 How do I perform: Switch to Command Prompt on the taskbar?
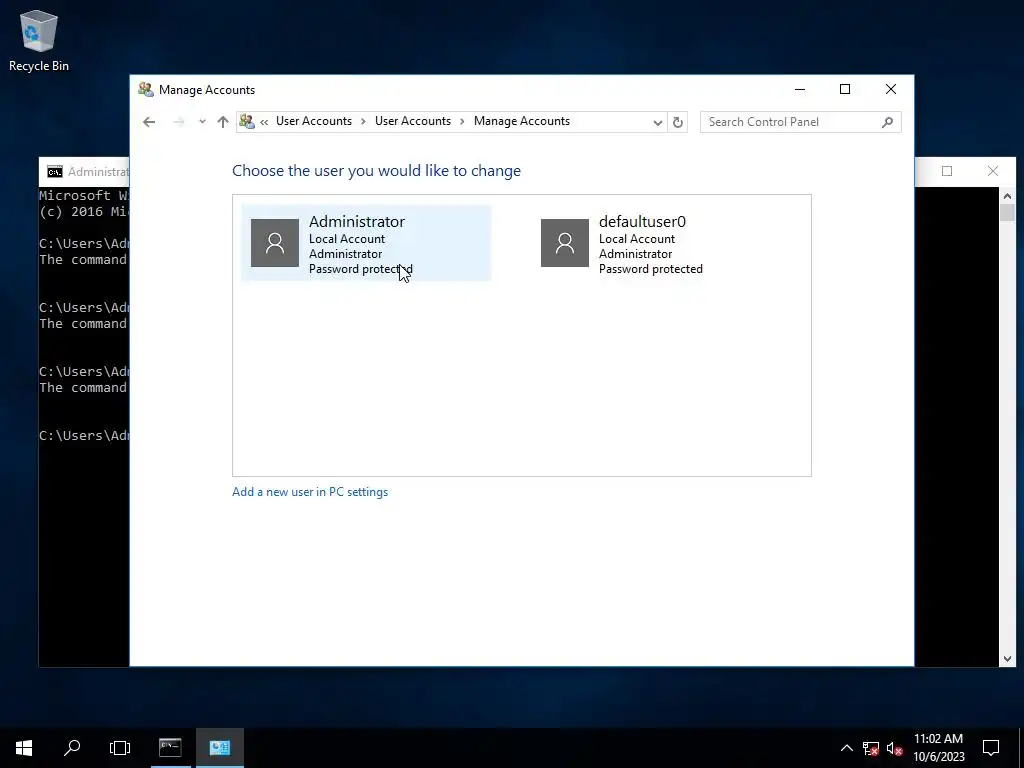click(170, 748)
